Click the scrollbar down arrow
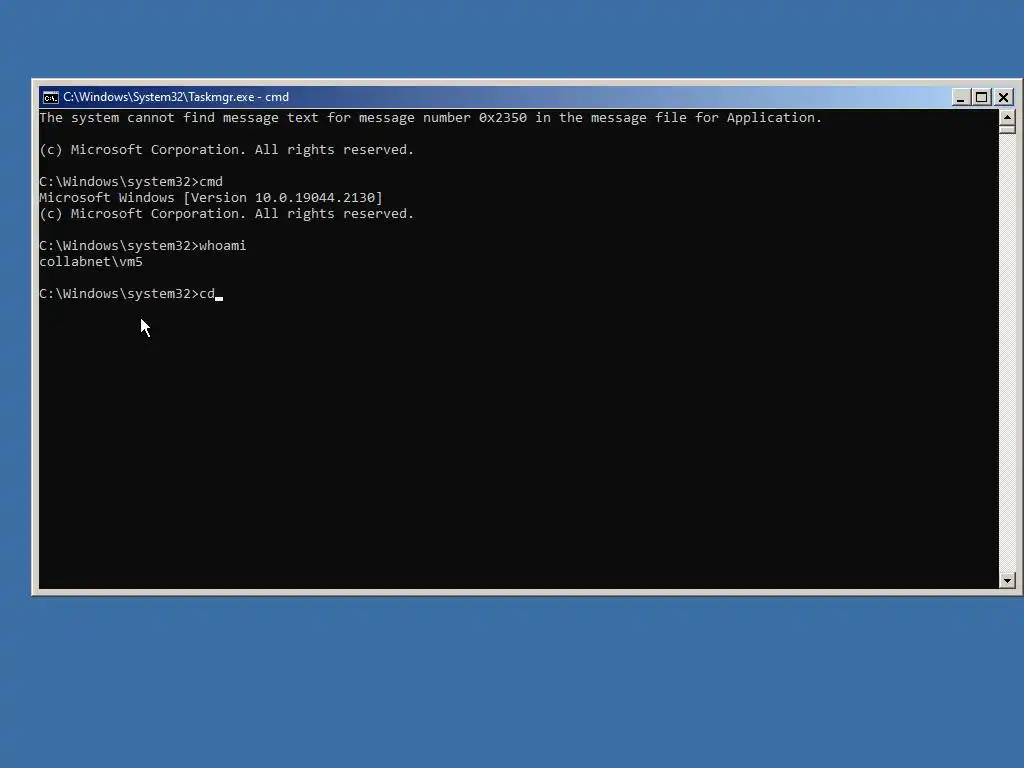Viewport: 1024px width, 768px height. [x=1007, y=580]
